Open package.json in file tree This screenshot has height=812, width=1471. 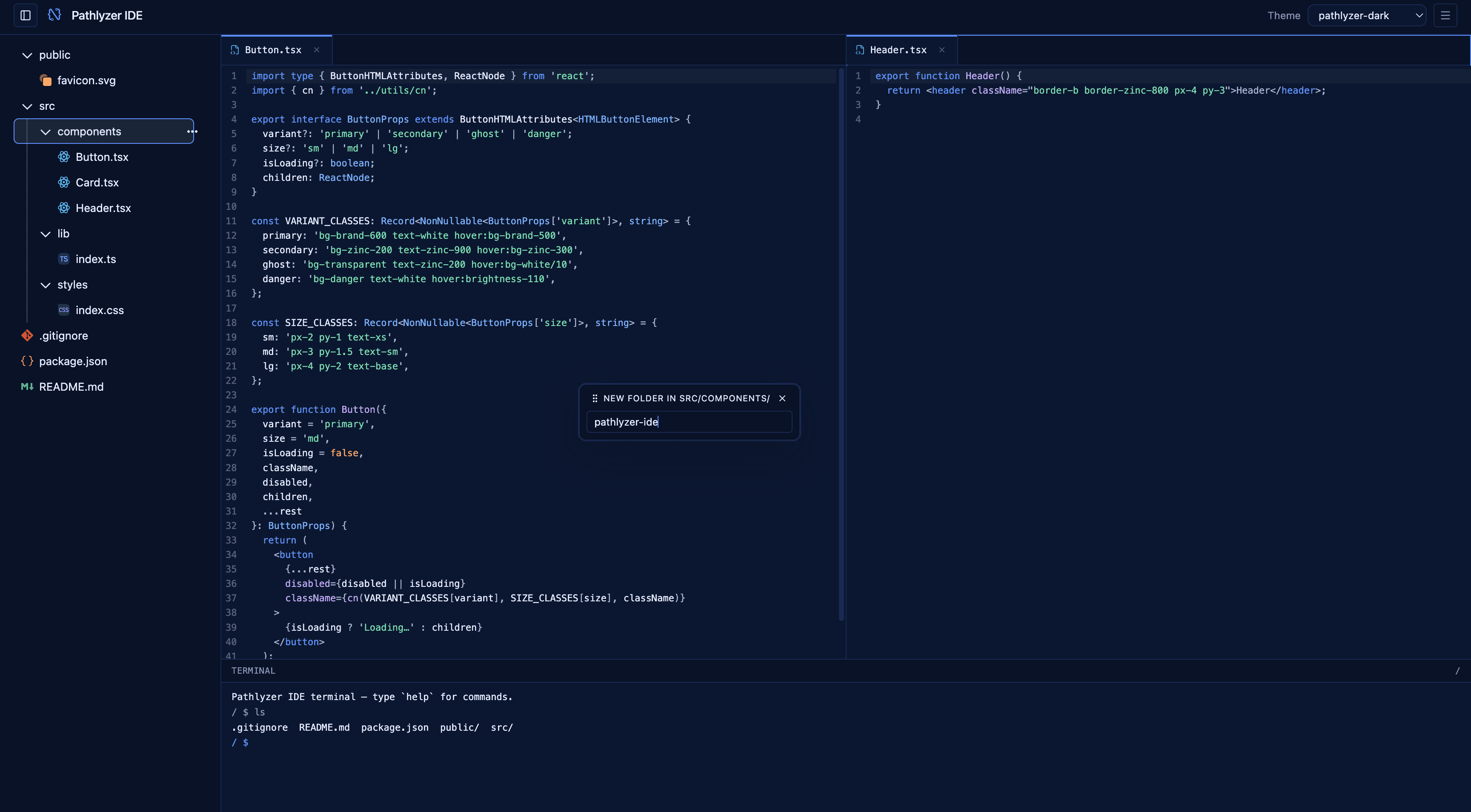pyautogui.click(x=73, y=361)
